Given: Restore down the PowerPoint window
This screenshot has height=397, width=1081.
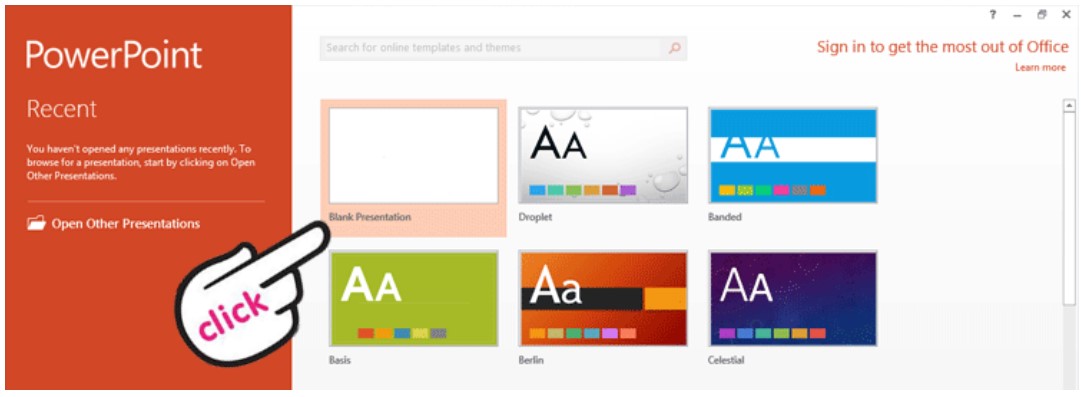Looking at the screenshot, I should coord(1042,14).
